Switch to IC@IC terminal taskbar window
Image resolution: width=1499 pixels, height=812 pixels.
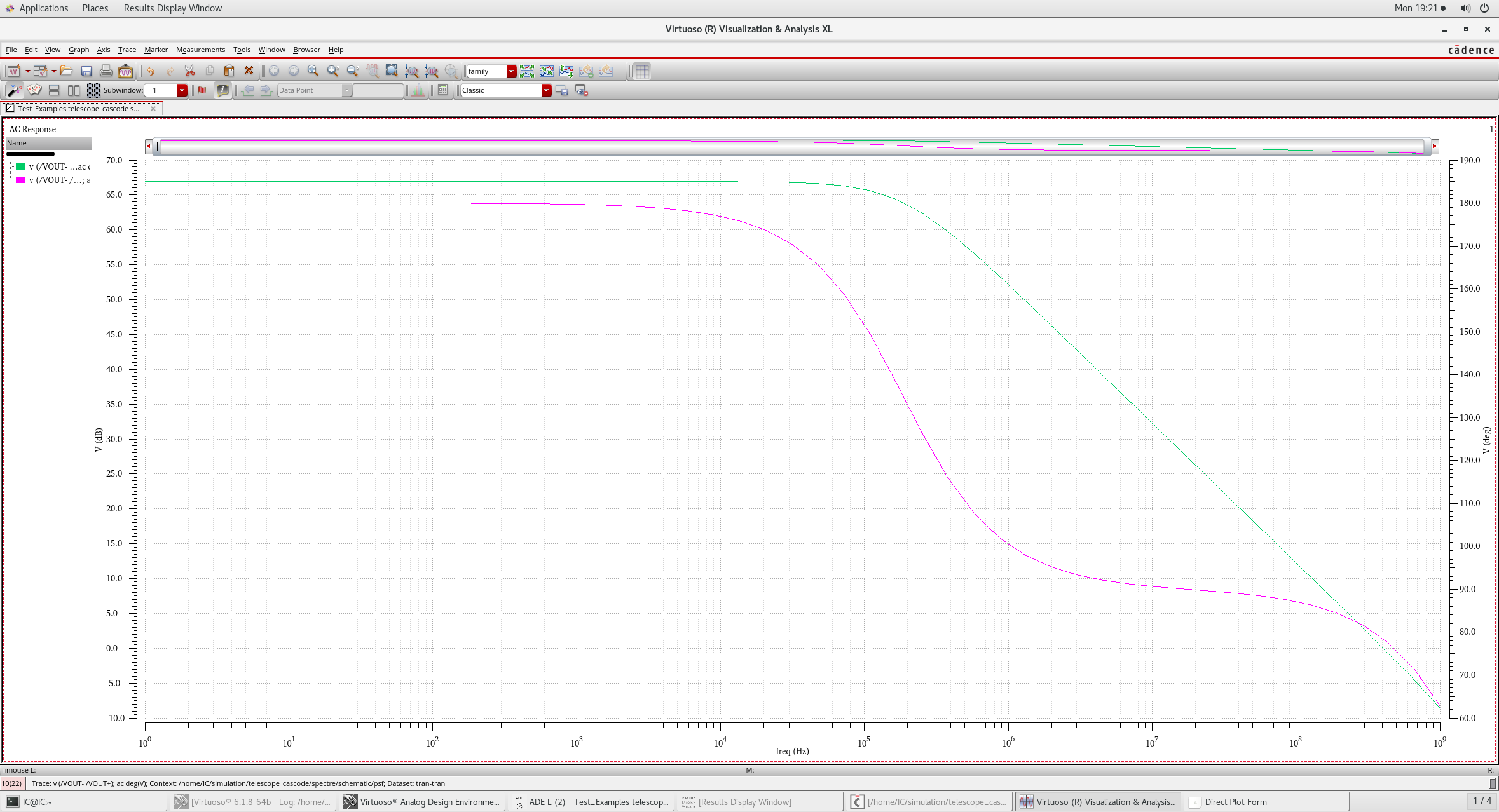pyautogui.click(x=85, y=802)
